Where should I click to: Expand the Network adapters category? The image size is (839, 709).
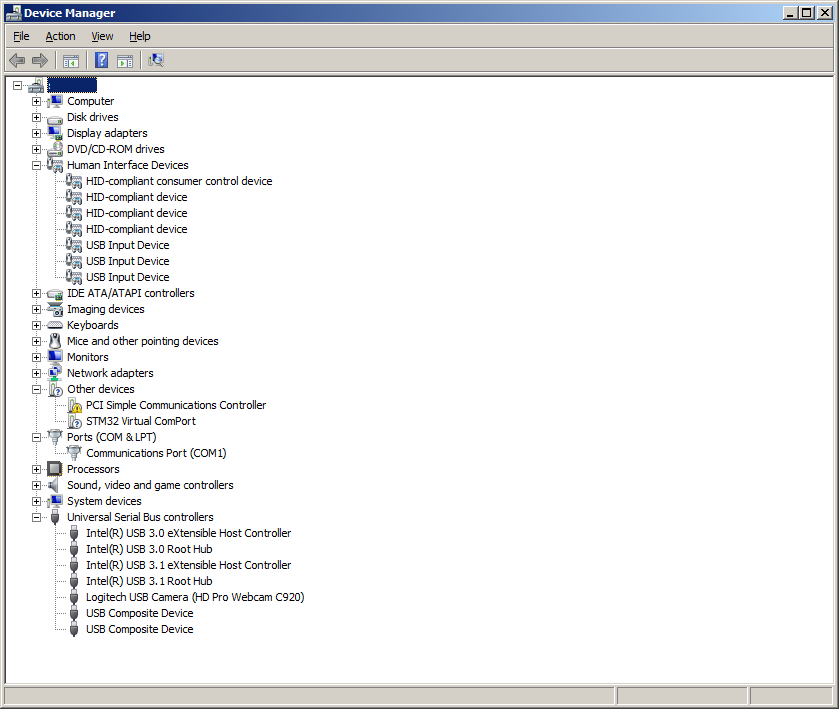coord(36,373)
